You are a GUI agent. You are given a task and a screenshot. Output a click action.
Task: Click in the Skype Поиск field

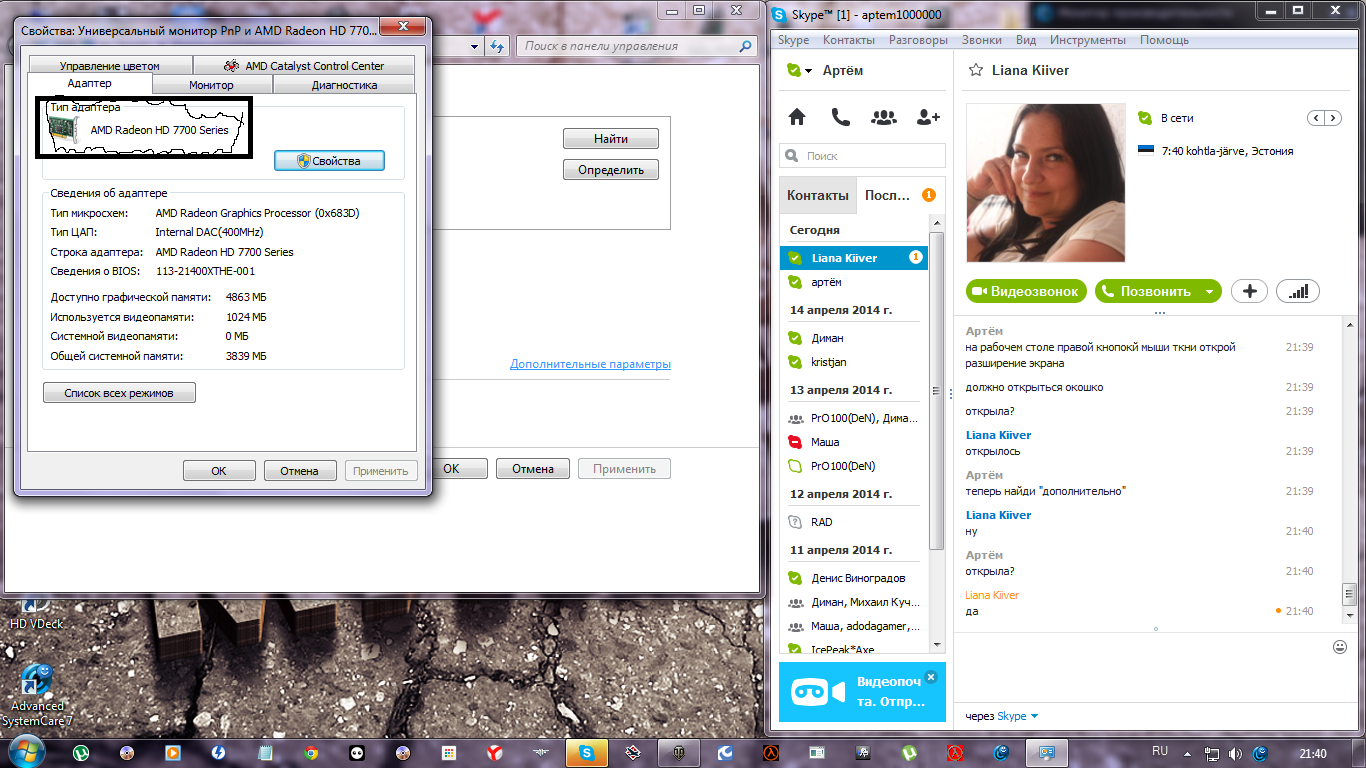tap(862, 156)
